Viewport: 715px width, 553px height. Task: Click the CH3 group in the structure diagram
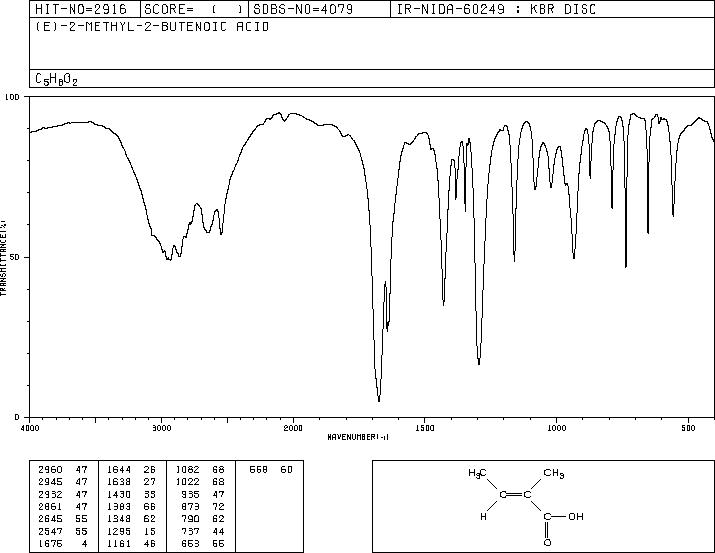click(554, 474)
